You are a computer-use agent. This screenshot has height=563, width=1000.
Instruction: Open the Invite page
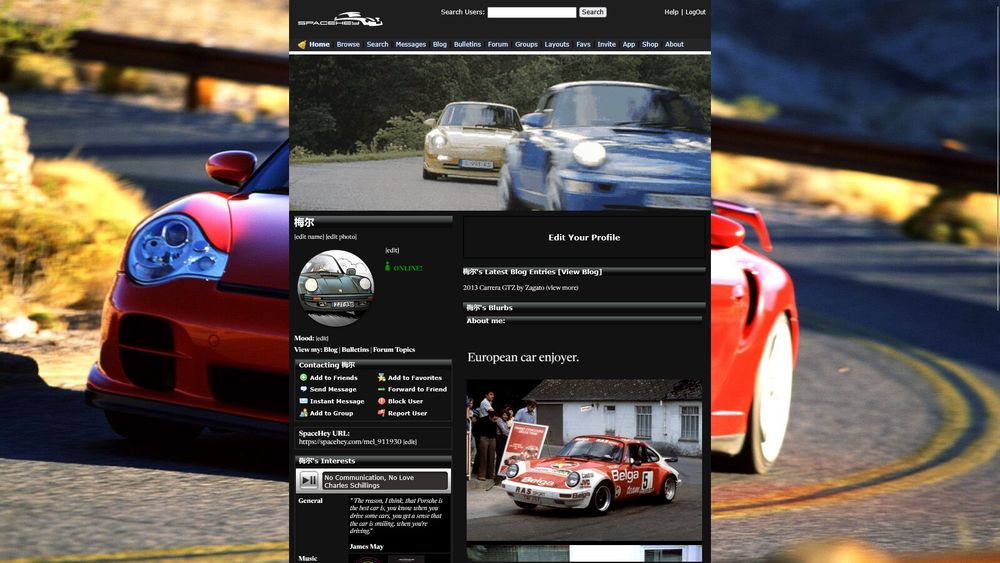tap(606, 45)
